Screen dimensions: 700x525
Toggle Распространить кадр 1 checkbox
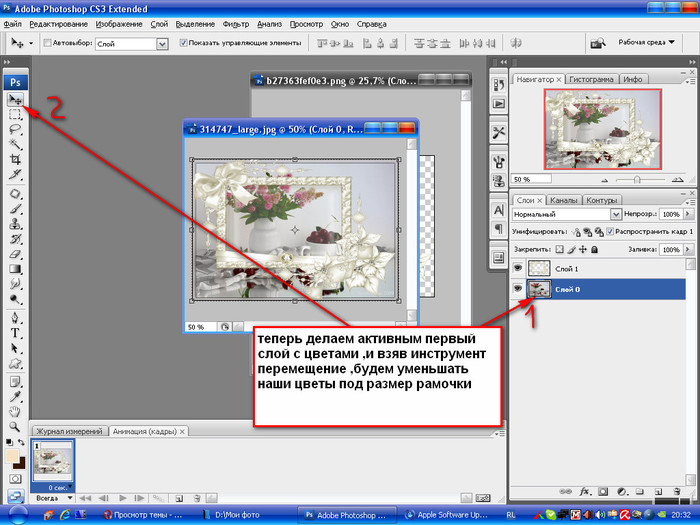tap(610, 231)
